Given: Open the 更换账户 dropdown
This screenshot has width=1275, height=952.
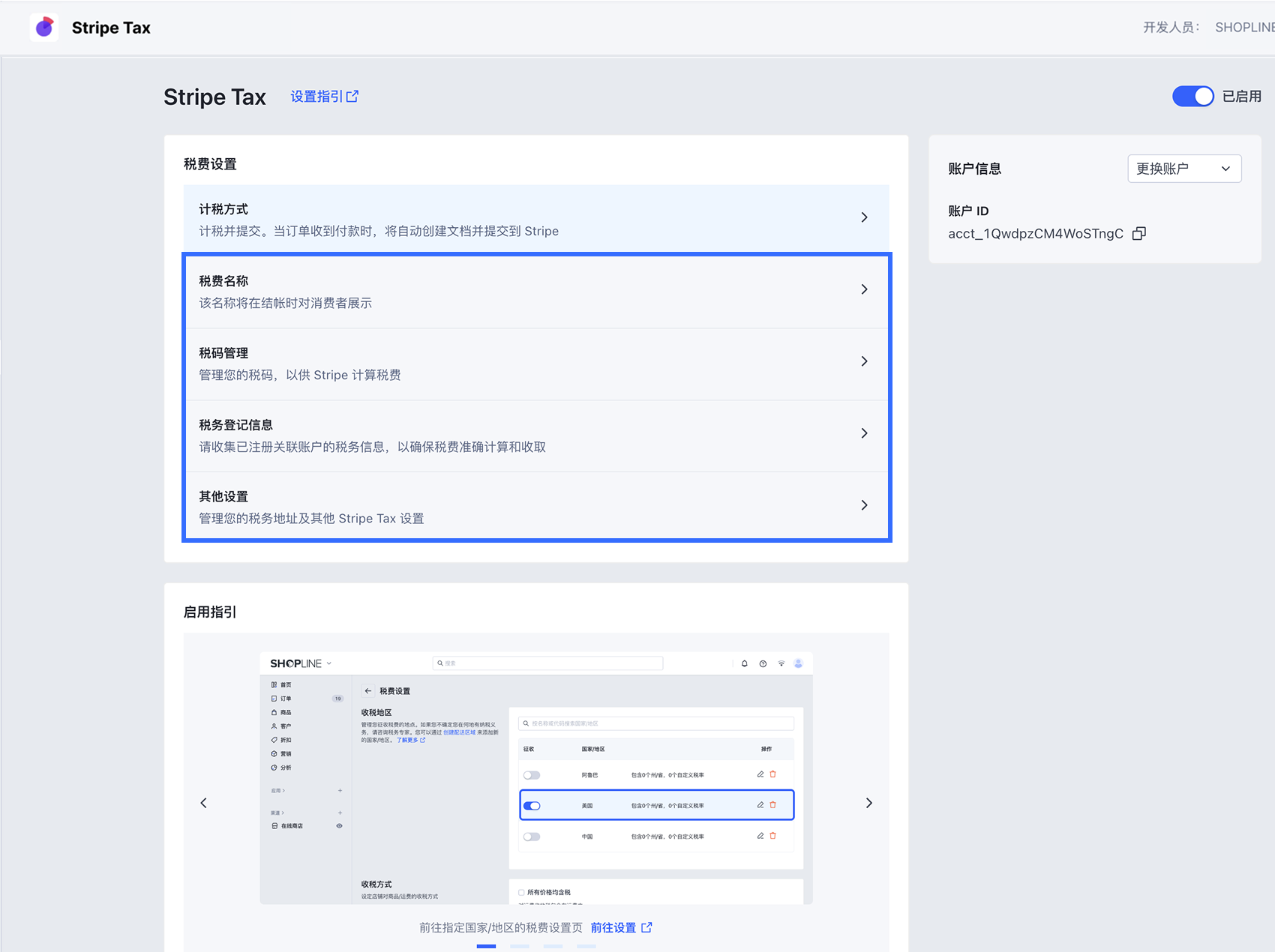Looking at the screenshot, I should (1184, 169).
